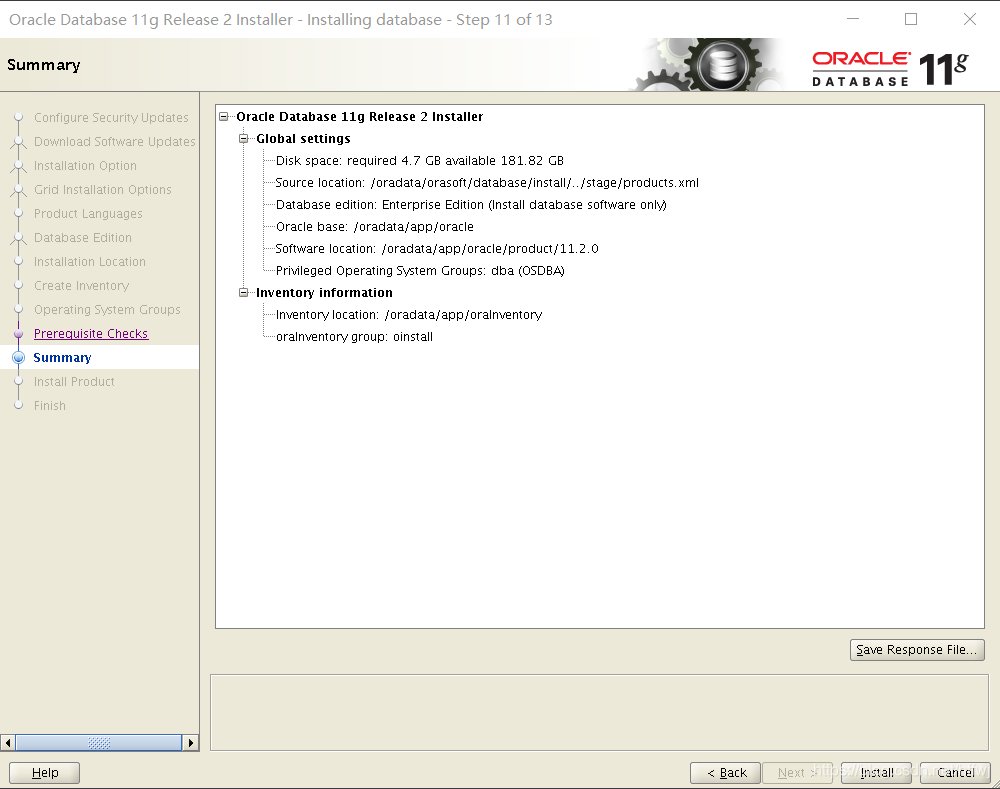Screen dimensions: 1000x789
Task: Select Privileged Operating System Groups row
Action: pyautogui.click(x=420, y=270)
